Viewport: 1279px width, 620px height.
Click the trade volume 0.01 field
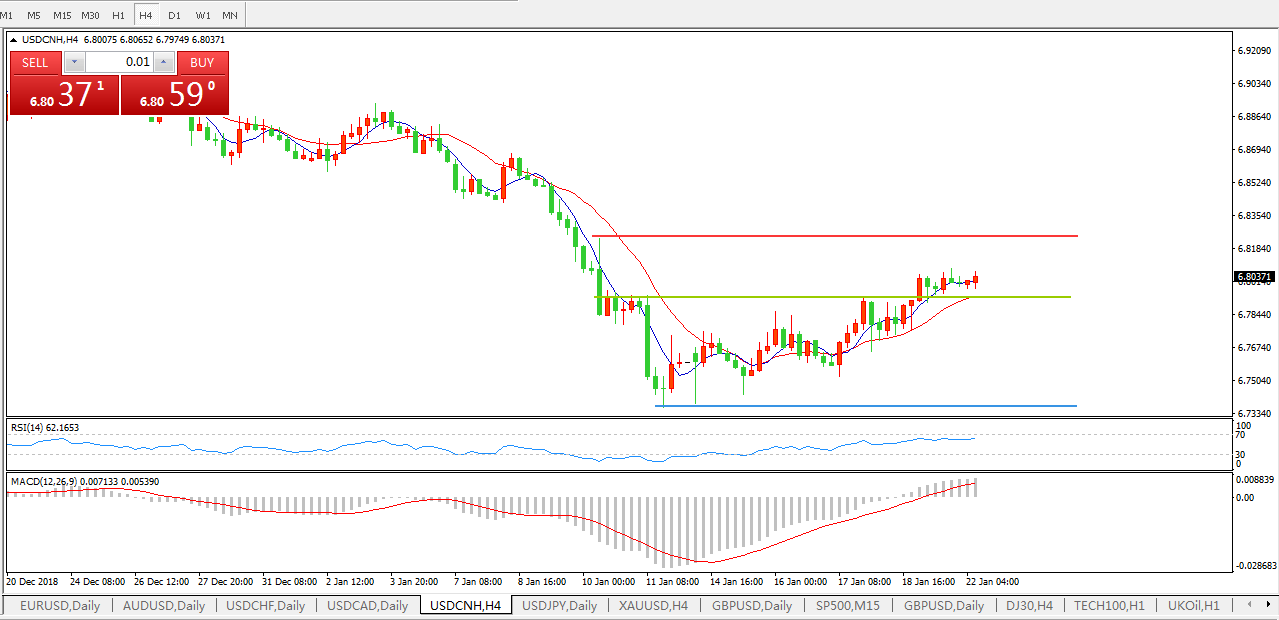119,62
